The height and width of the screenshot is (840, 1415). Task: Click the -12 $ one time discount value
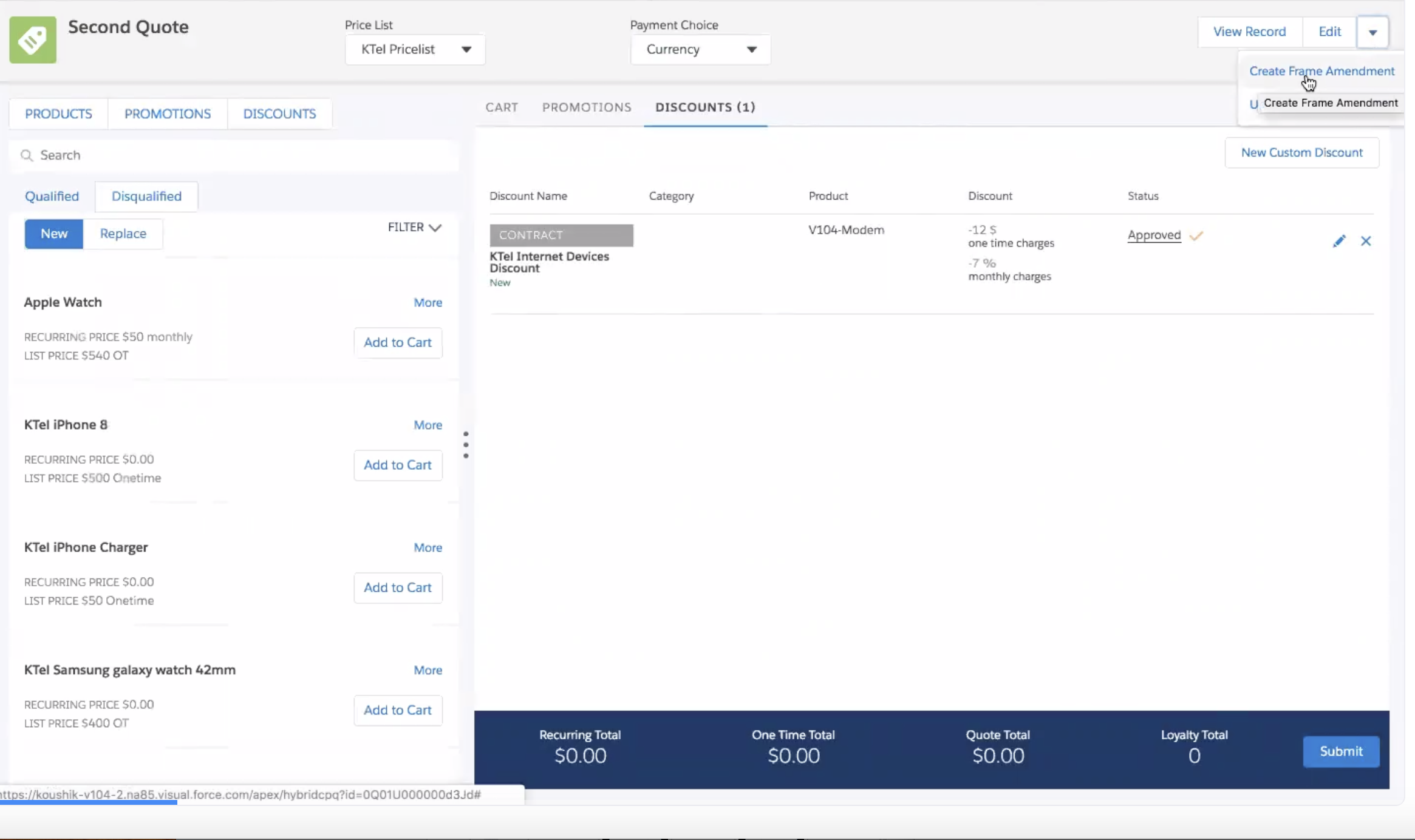click(982, 230)
